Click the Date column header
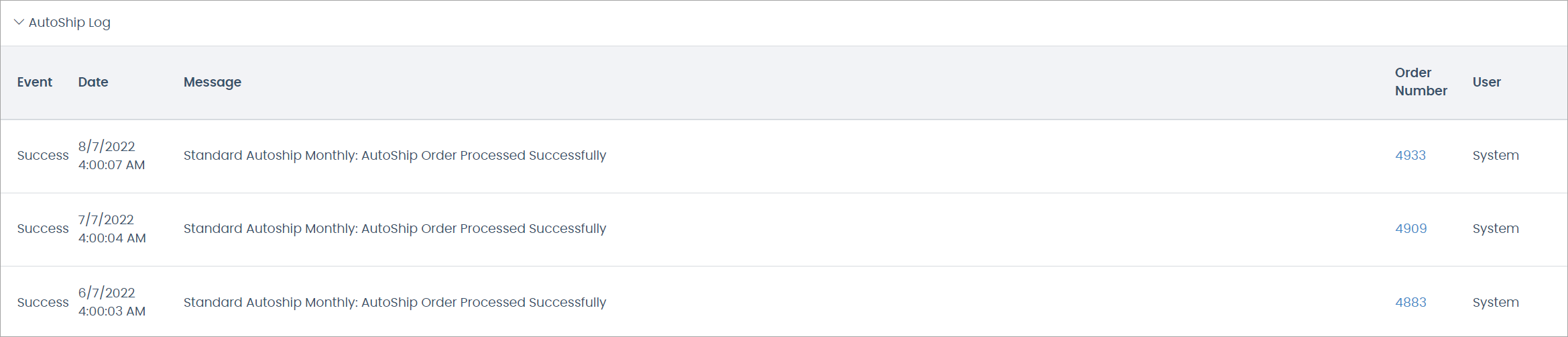Screen dimensions: 1568x337 [93, 82]
